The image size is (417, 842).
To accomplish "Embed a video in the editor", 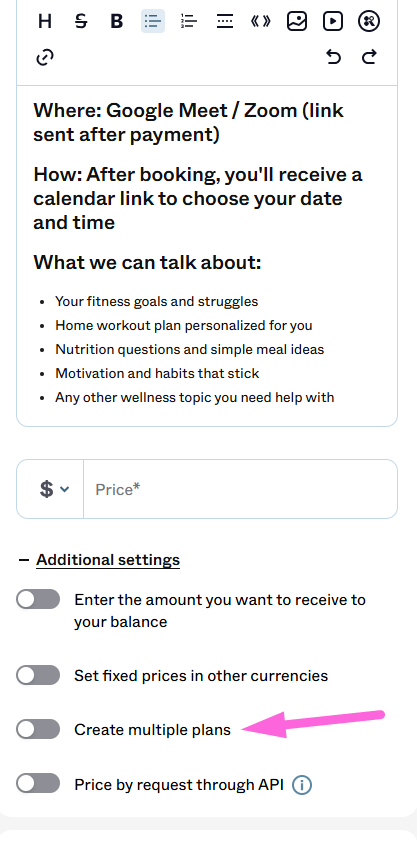I will coord(333,21).
